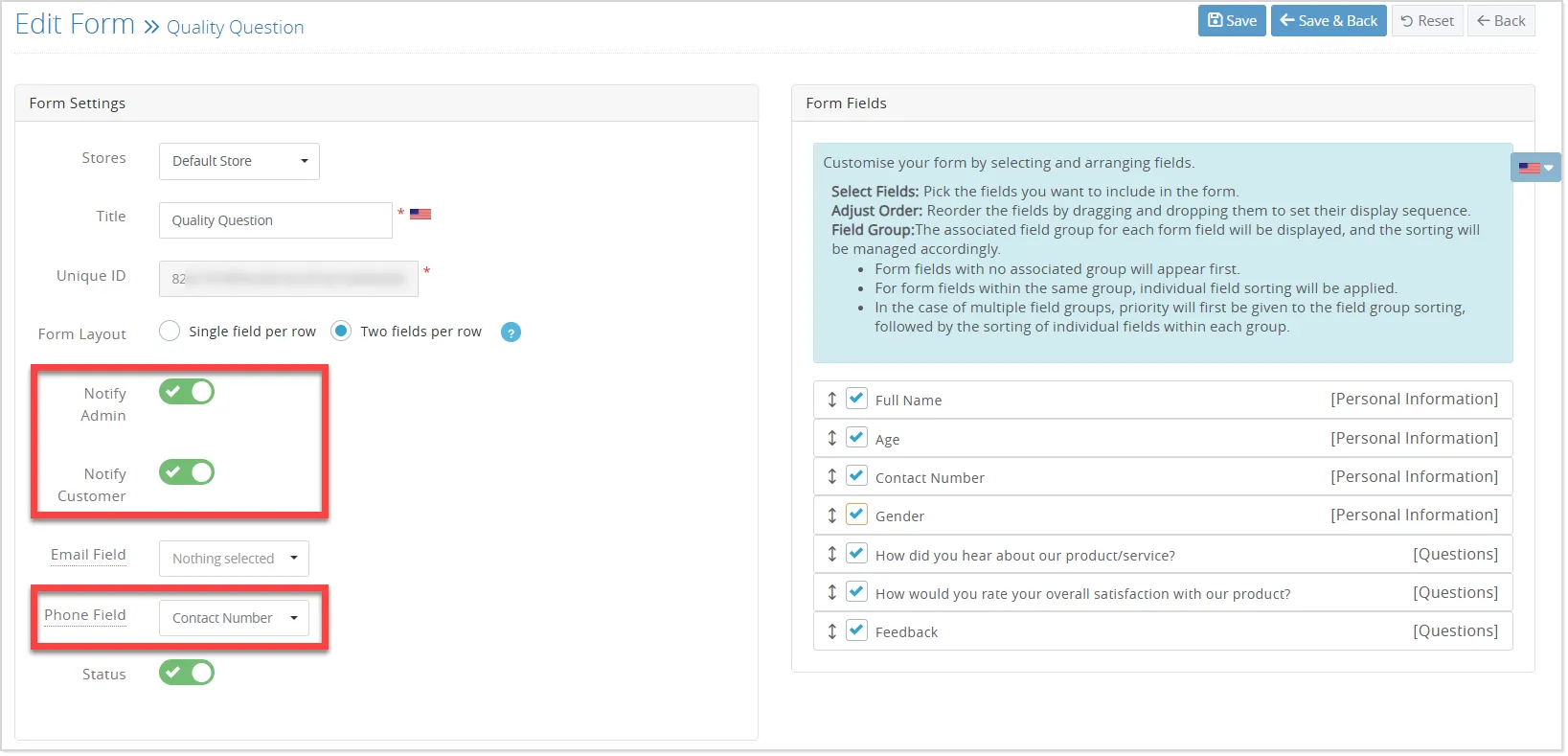Click the Email Field label
The height and width of the screenshot is (756, 1568).
click(88, 555)
